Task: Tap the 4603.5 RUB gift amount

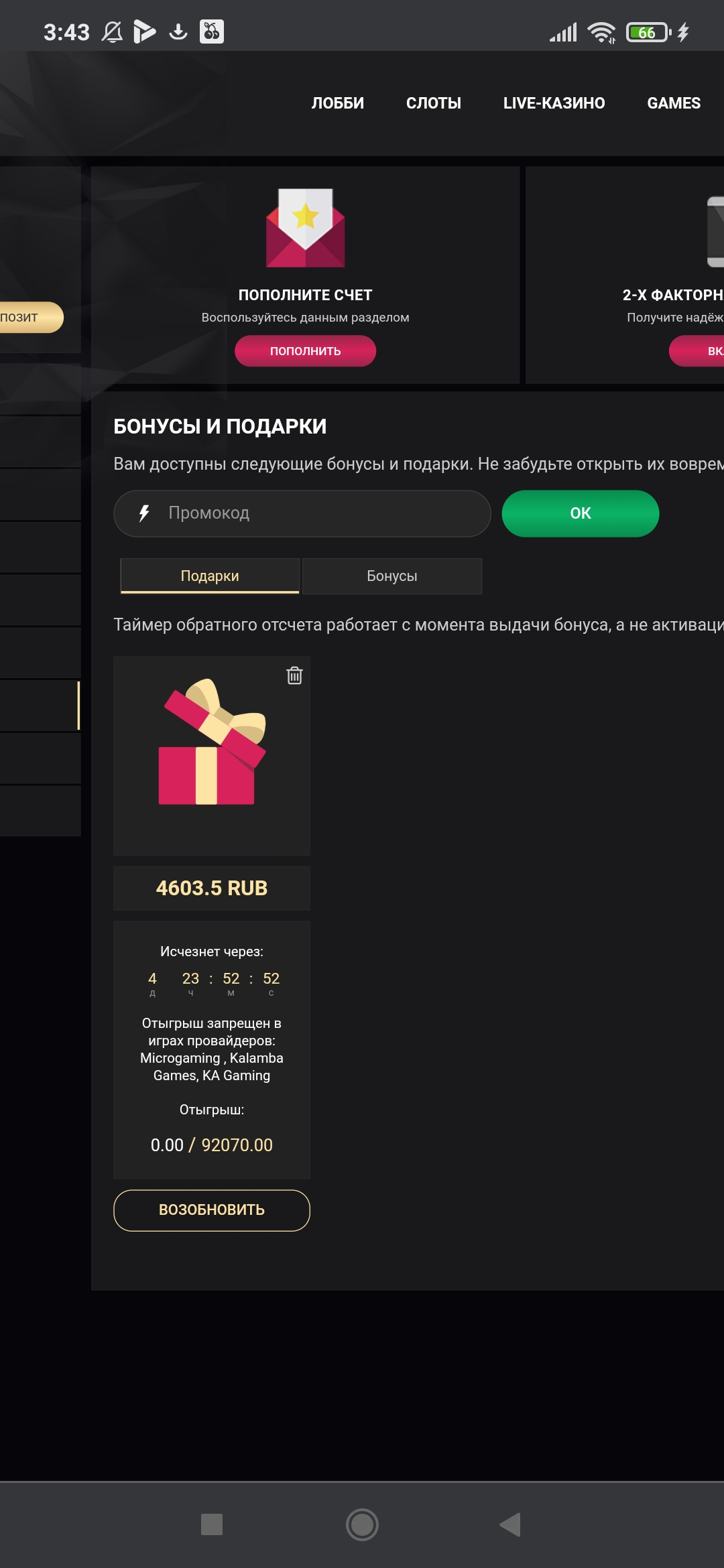Action: coord(212,888)
